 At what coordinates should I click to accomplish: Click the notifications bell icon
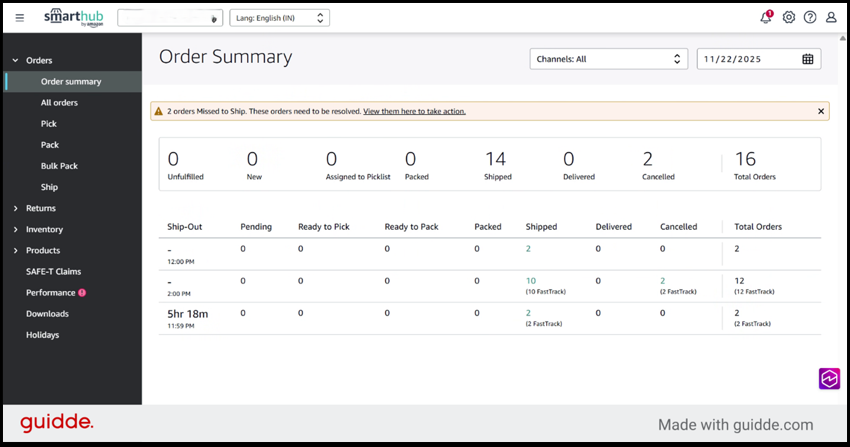766,17
